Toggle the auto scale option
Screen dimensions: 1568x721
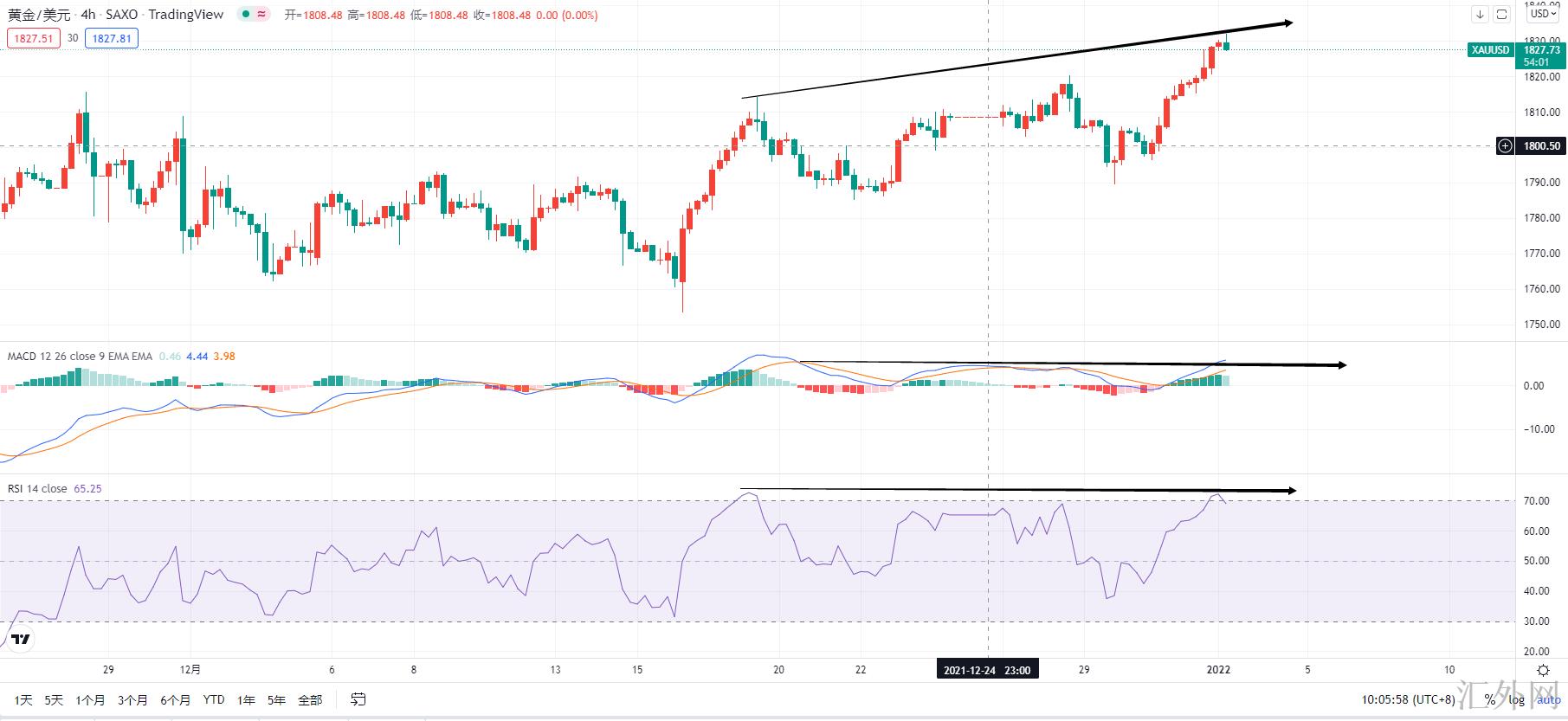1548,699
